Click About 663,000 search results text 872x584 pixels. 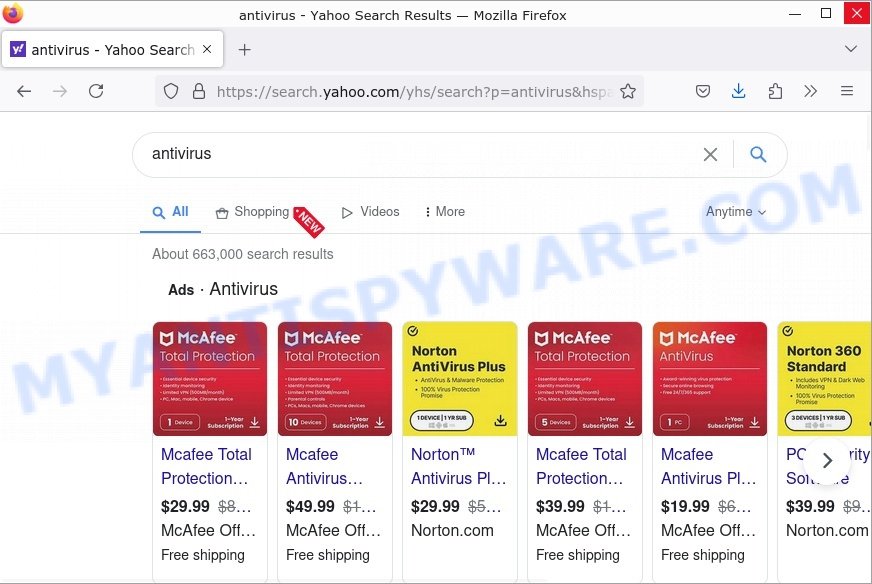[243, 254]
